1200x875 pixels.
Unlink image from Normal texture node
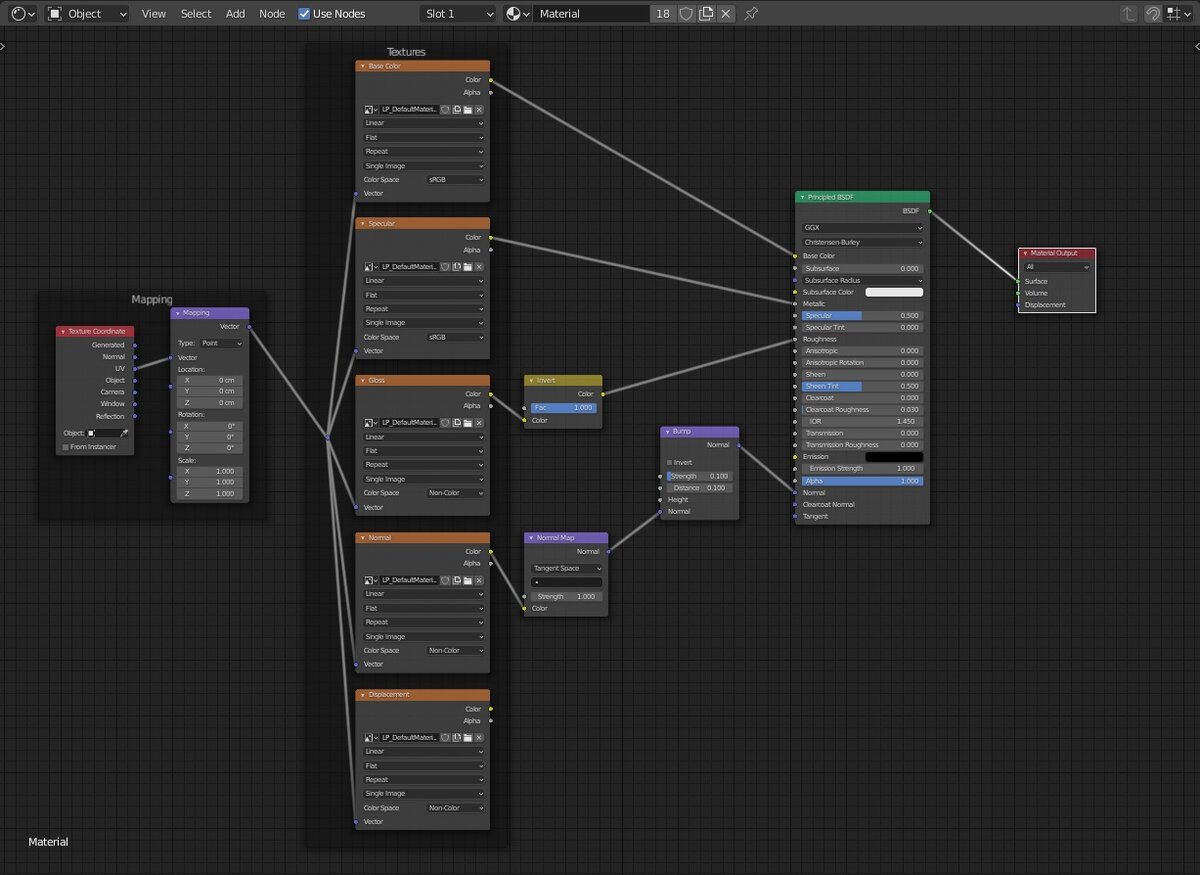click(x=479, y=580)
